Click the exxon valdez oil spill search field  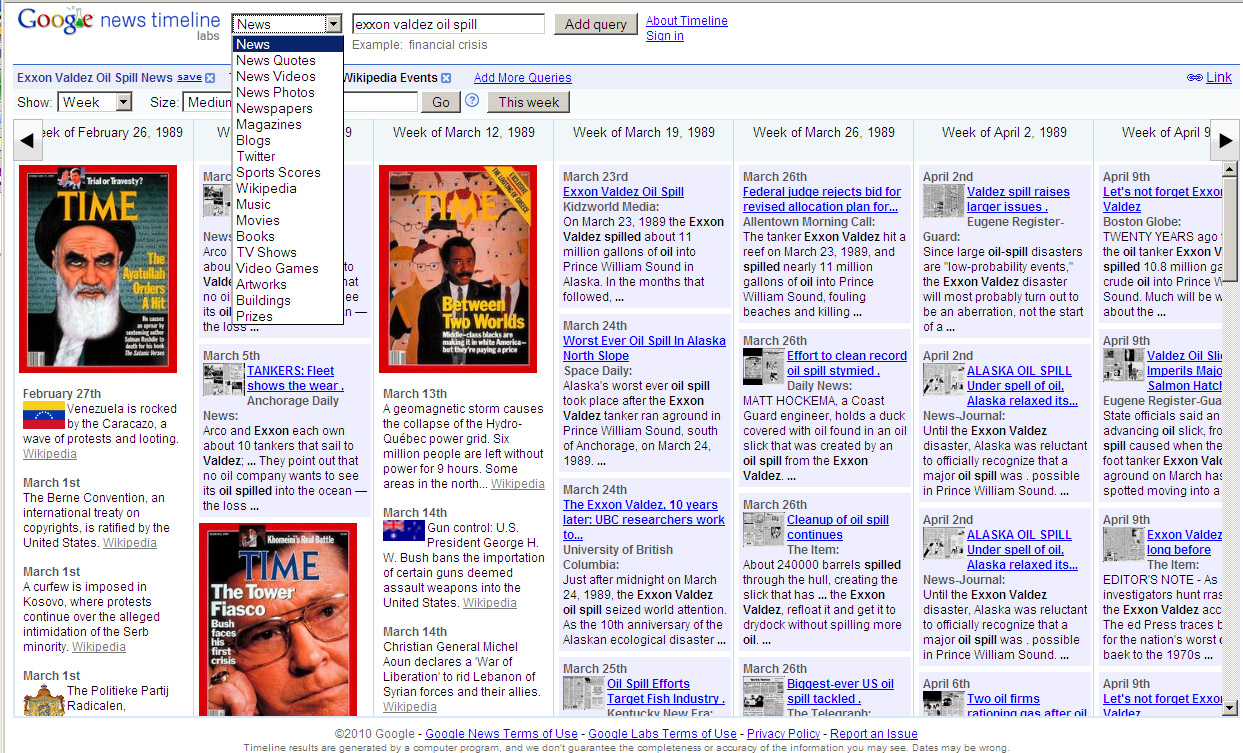449,24
